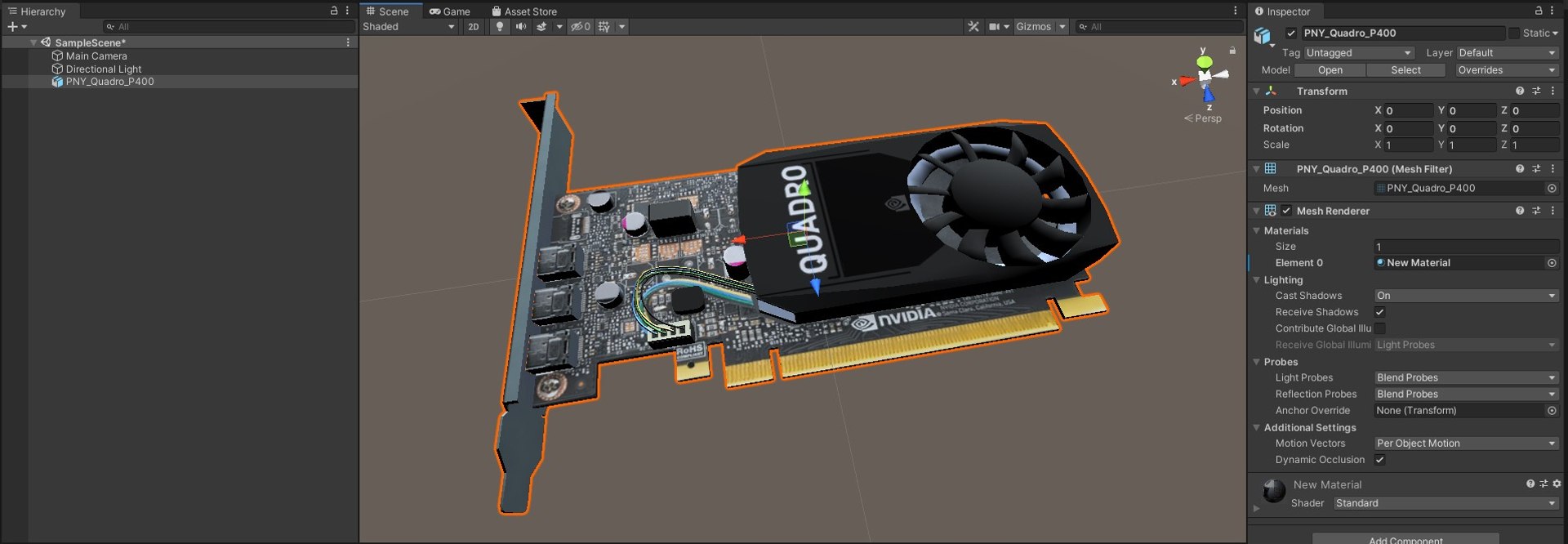Switch to the Game tab

(x=450, y=11)
